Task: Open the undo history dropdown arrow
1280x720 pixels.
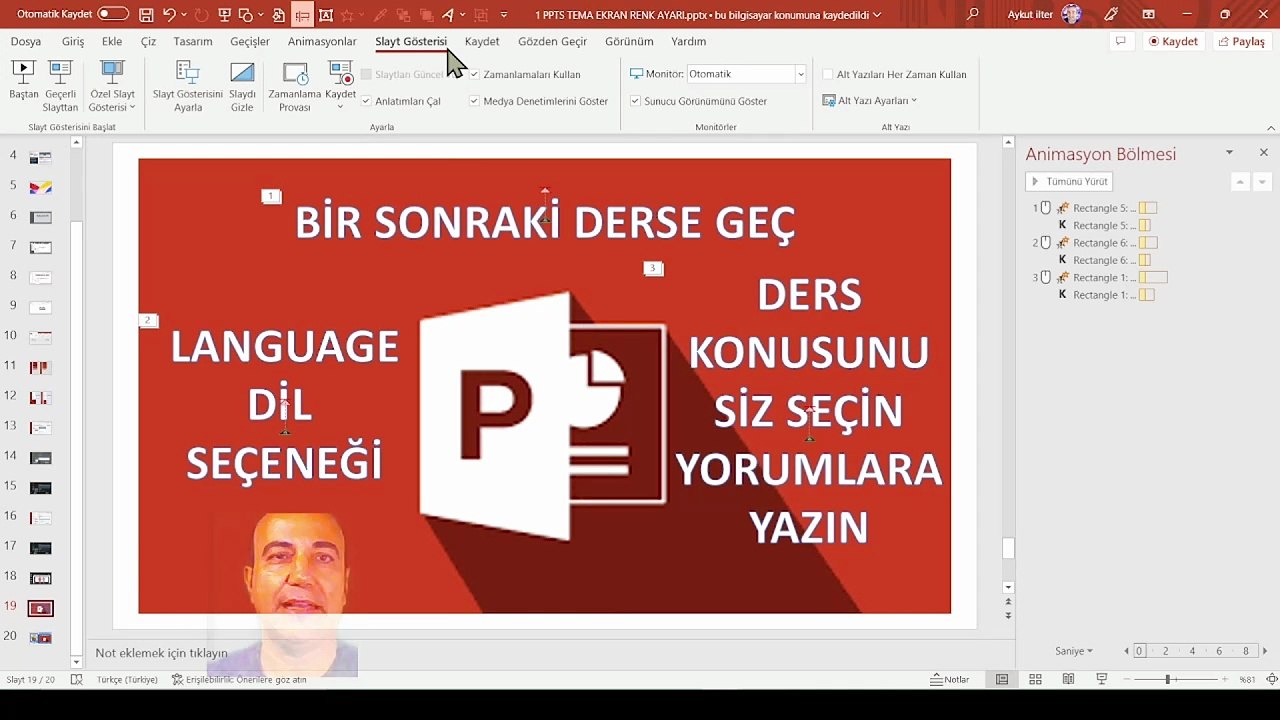Action: [184, 15]
